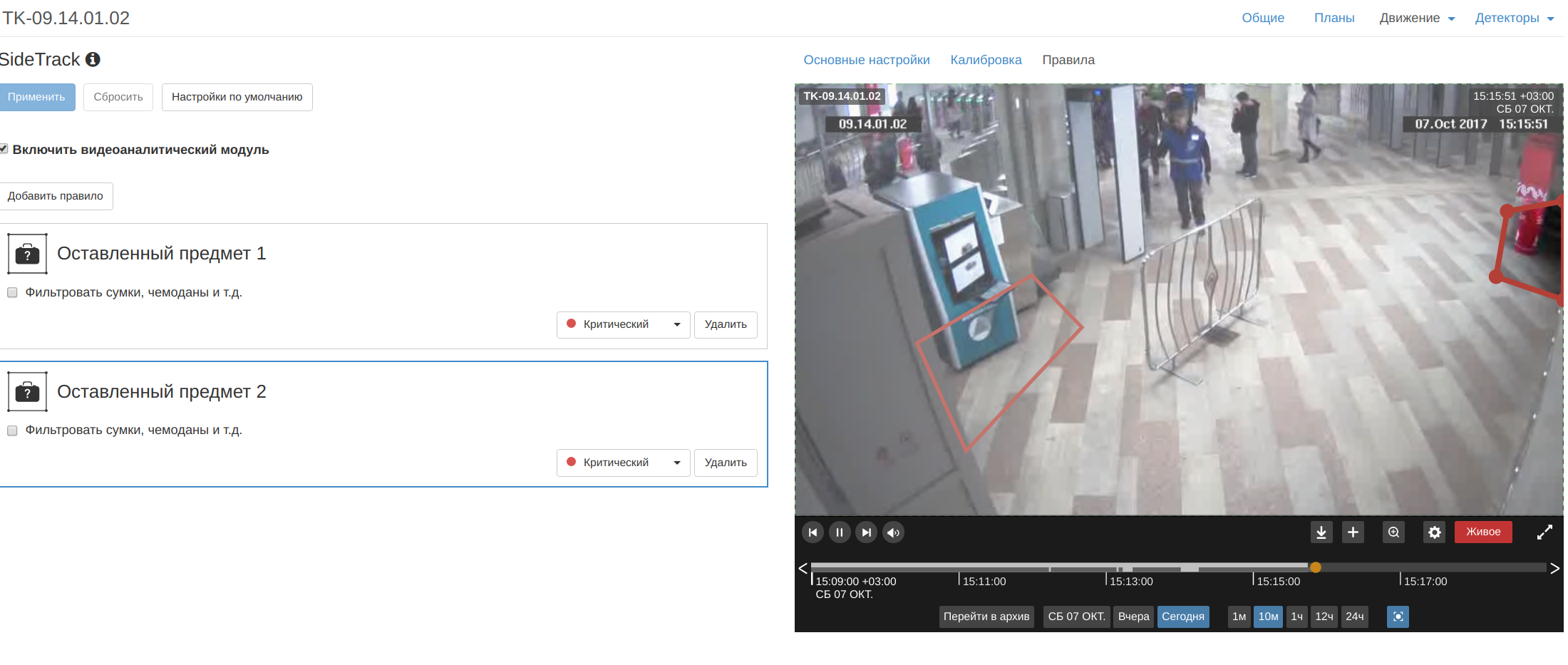Toggle the player sound speaker icon
This screenshot has width=1568, height=665.
[x=893, y=532]
